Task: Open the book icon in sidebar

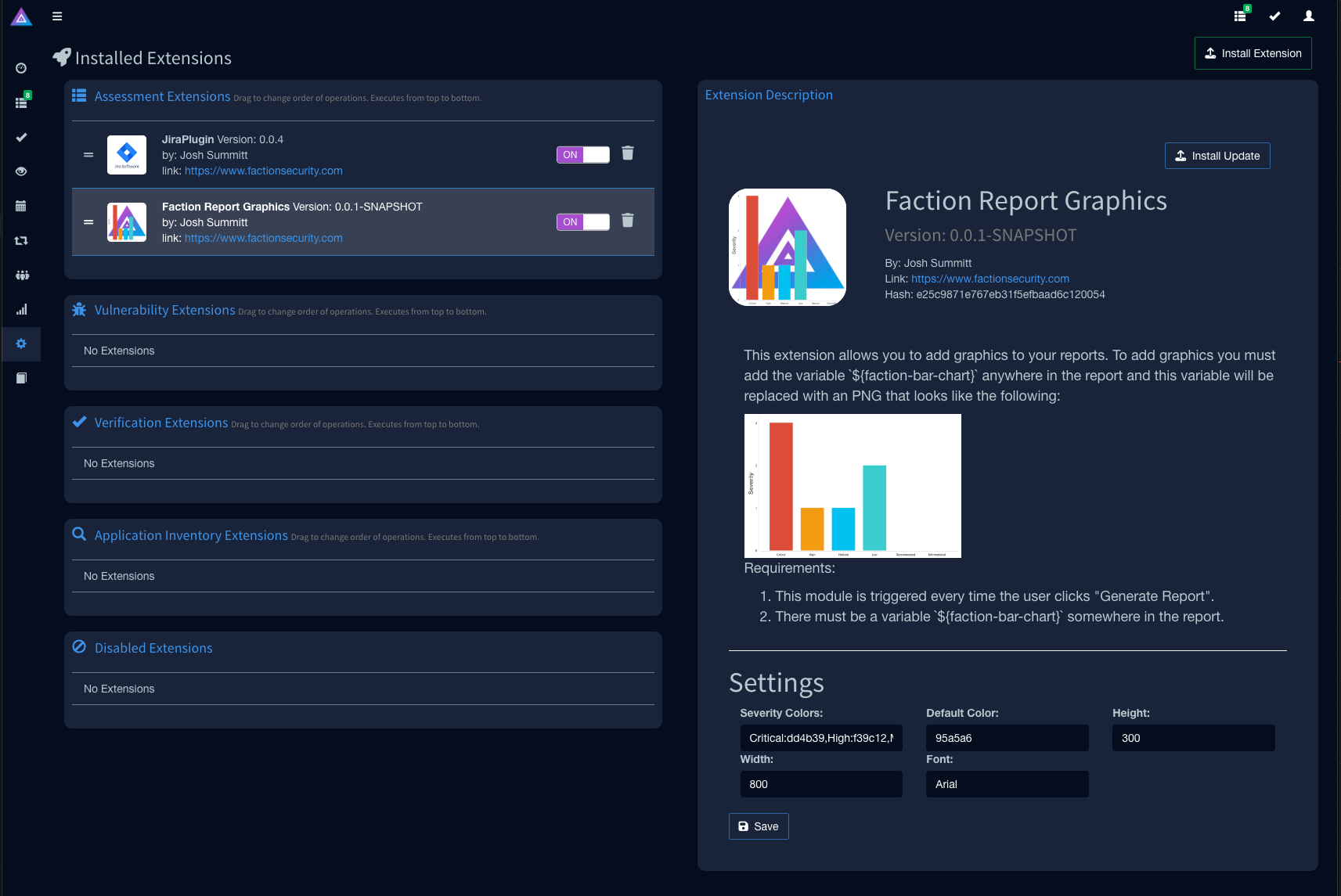Action: pos(21,378)
